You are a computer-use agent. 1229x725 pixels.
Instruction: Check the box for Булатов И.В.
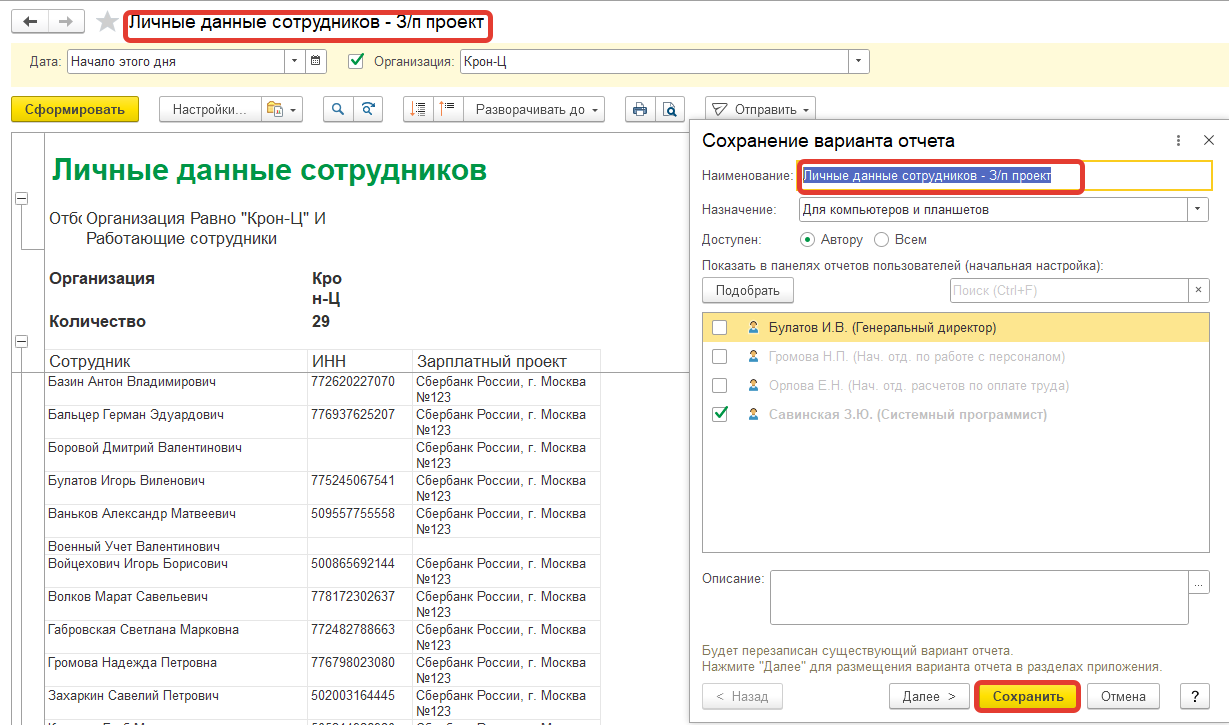pyautogui.click(x=719, y=327)
